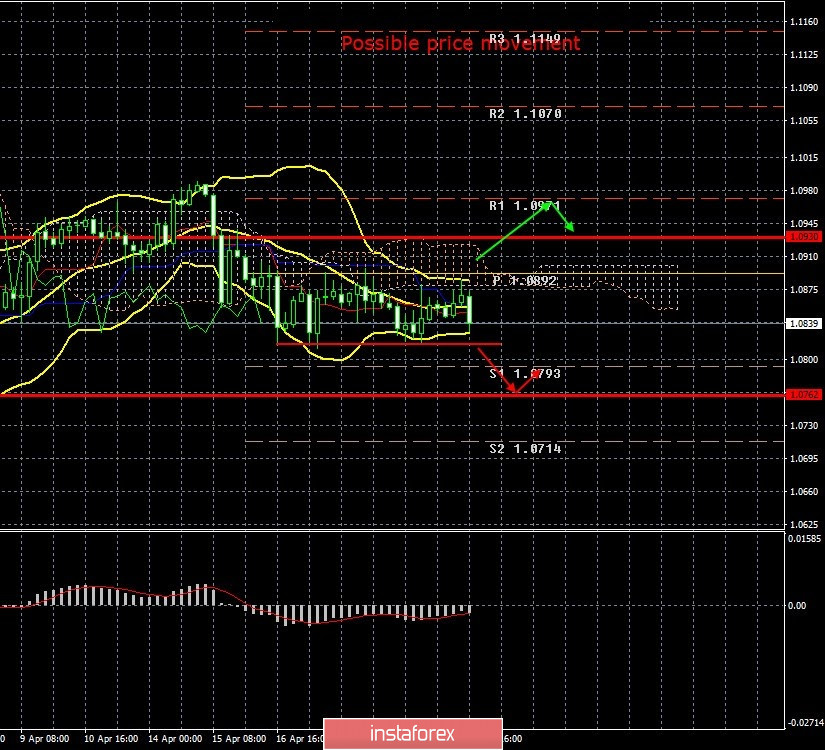The height and width of the screenshot is (750, 825).
Task: Click the 1.0910 price axis value
Action: click(804, 257)
